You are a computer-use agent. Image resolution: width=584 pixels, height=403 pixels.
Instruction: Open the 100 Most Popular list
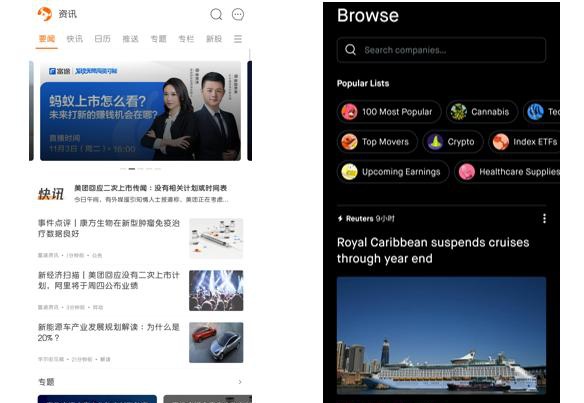click(x=389, y=112)
